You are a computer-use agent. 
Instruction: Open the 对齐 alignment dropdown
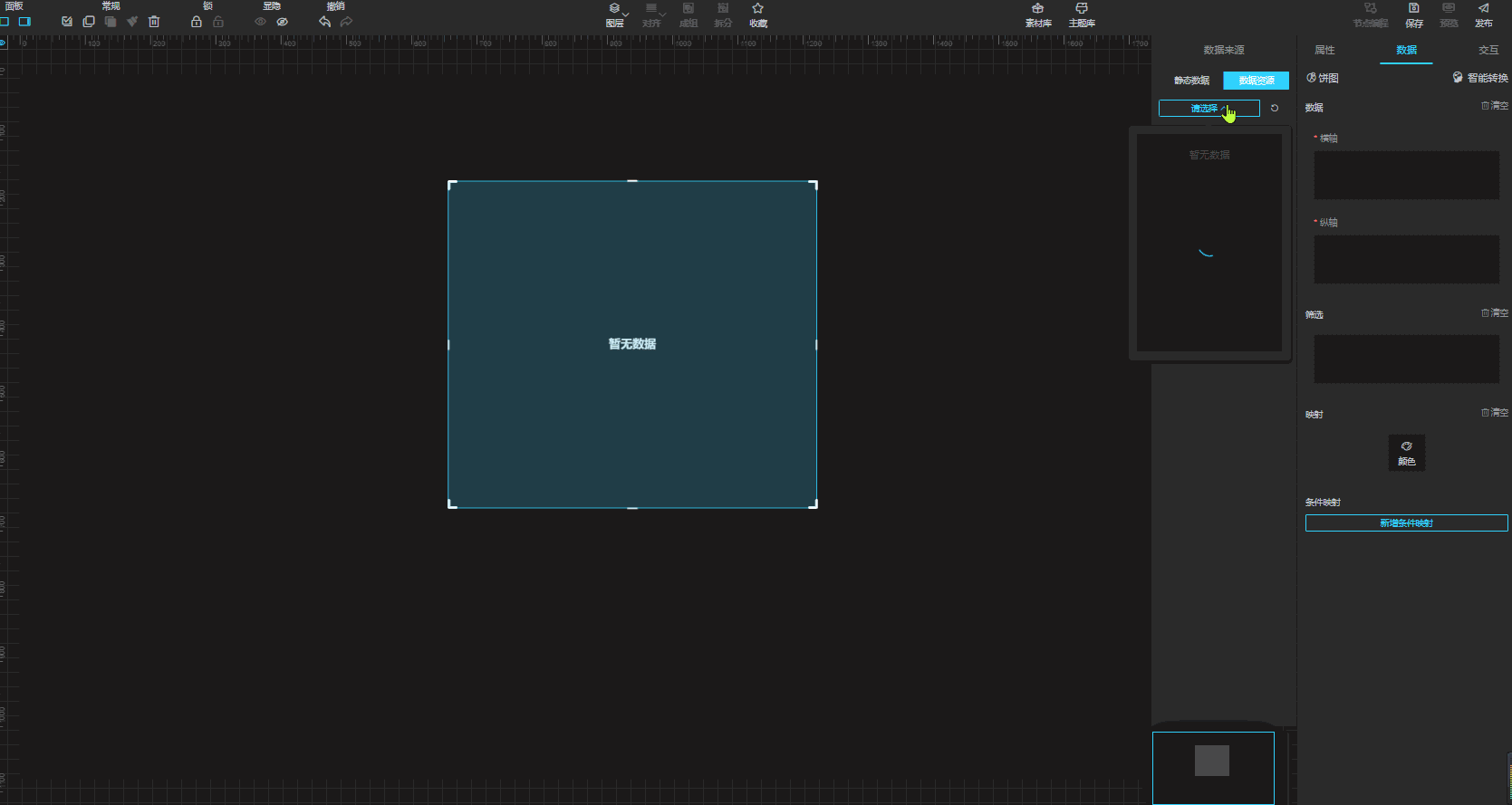652,14
